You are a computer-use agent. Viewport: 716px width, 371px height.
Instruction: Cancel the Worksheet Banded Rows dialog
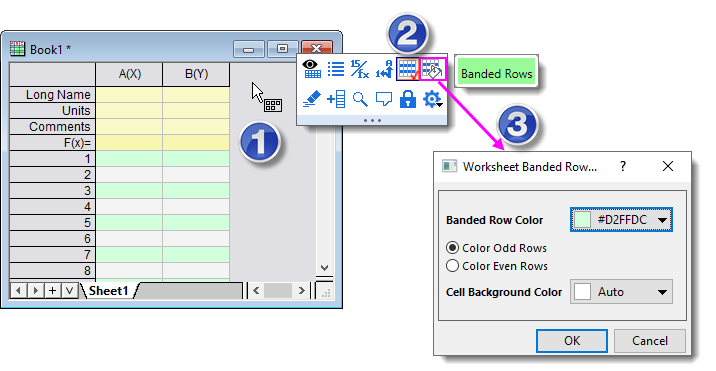pos(650,341)
